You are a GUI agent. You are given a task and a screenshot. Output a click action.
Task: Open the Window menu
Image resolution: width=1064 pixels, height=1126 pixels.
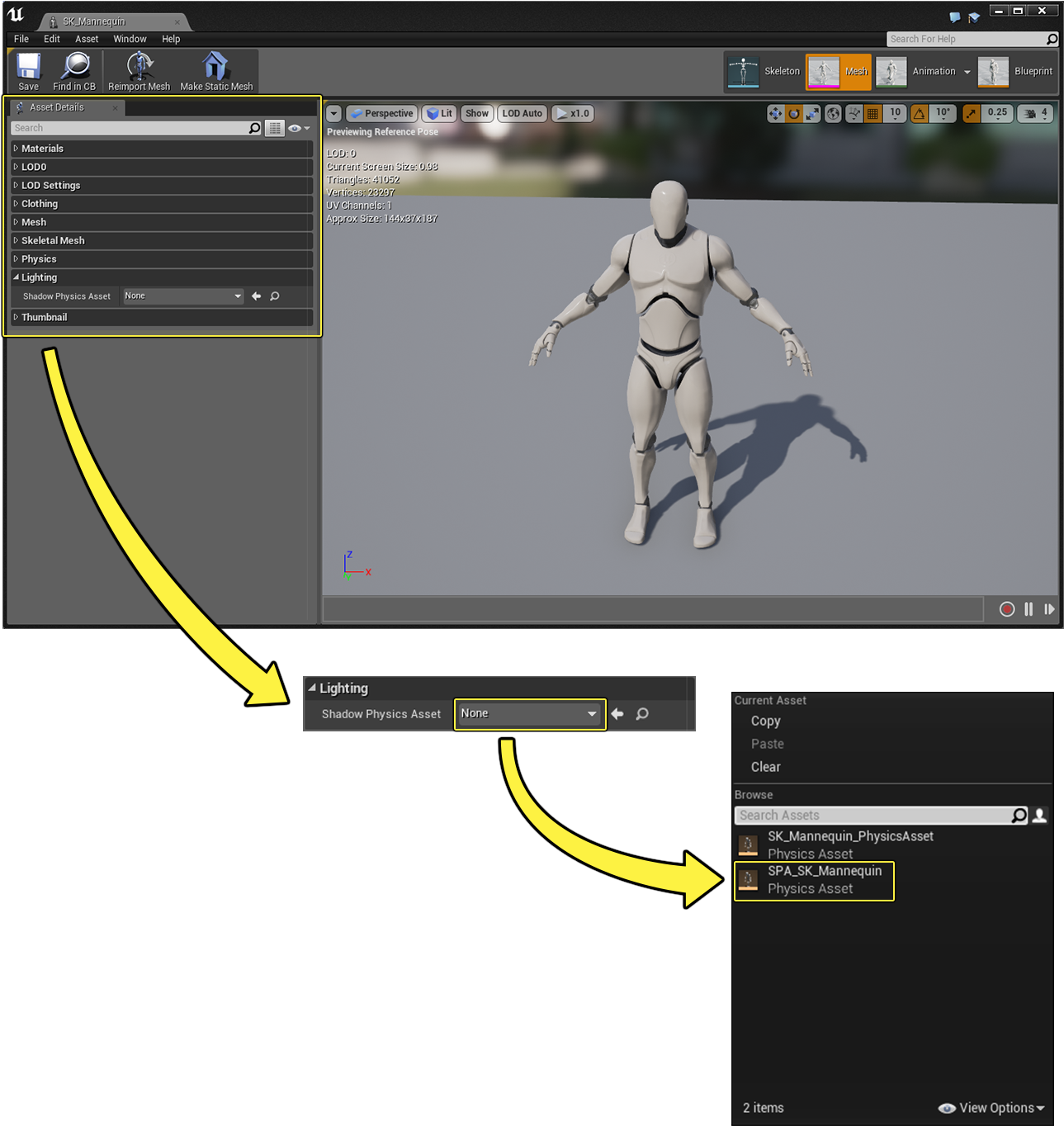130,39
